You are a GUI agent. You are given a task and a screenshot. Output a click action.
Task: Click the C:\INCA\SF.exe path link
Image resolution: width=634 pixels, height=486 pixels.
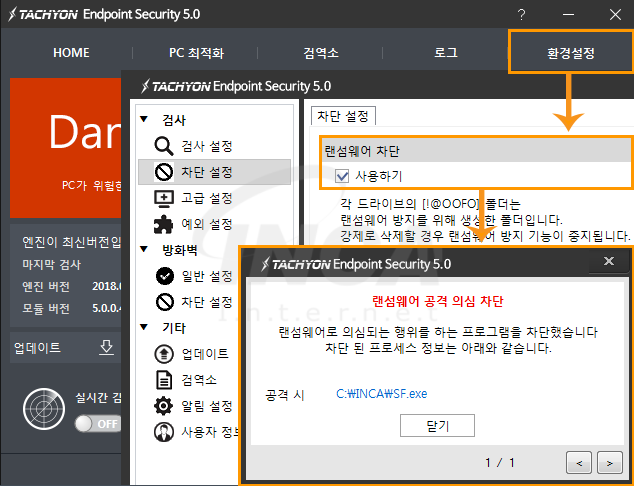(381, 393)
